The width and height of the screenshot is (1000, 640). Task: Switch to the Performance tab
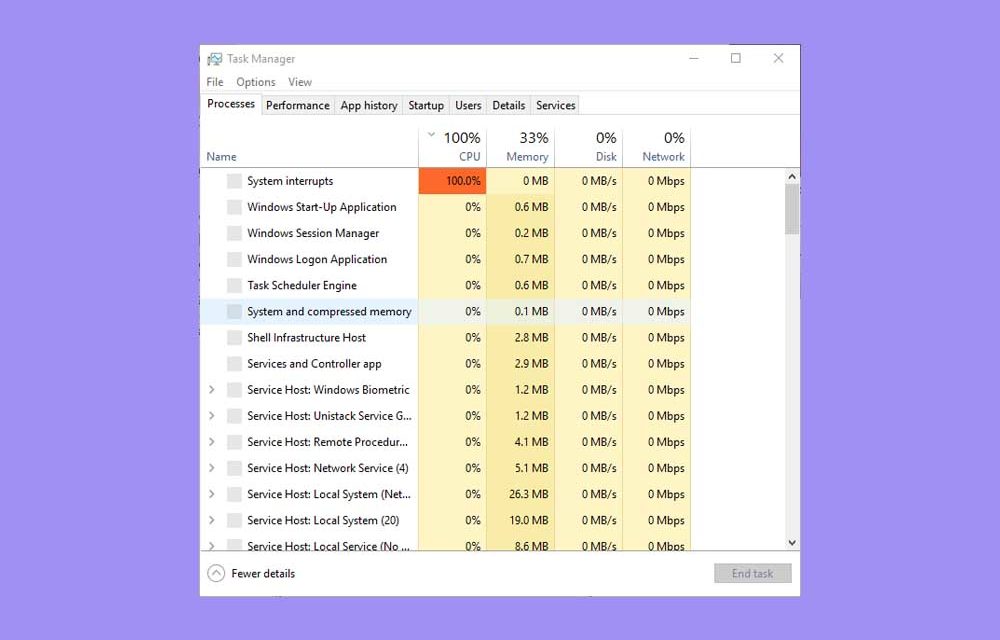(x=297, y=104)
